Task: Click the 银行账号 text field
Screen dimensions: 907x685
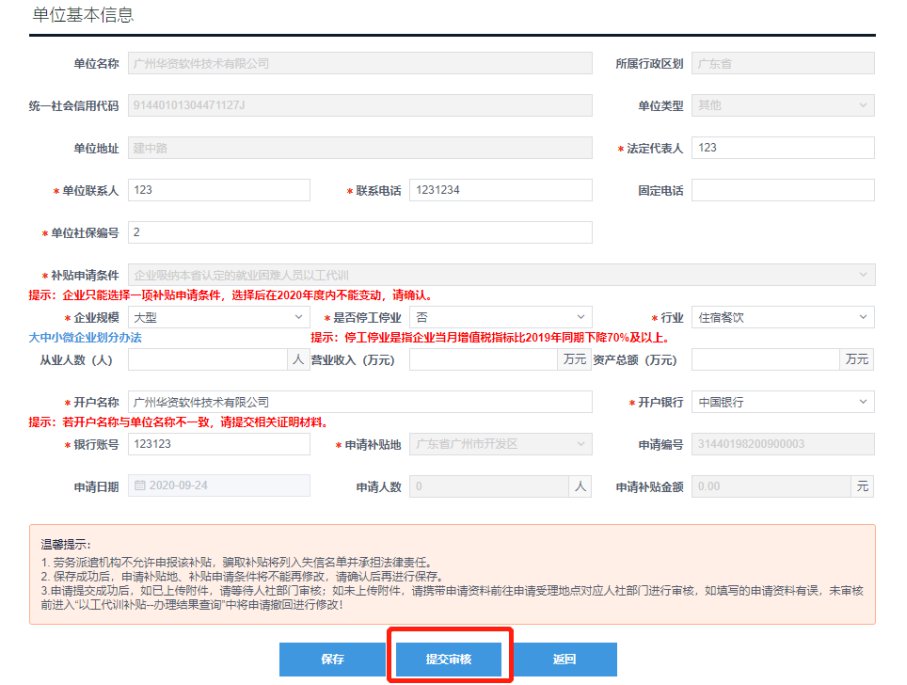Action: pyautogui.click(x=219, y=444)
